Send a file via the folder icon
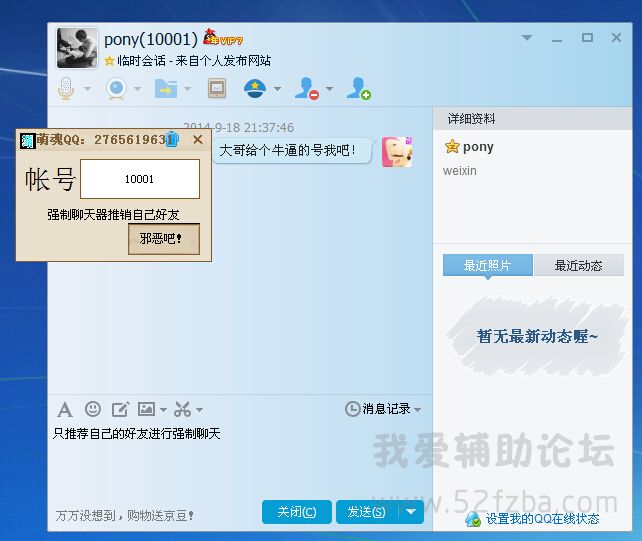Image resolution: width=642 pixels, height=541 pixels. [x=166, y=88]
